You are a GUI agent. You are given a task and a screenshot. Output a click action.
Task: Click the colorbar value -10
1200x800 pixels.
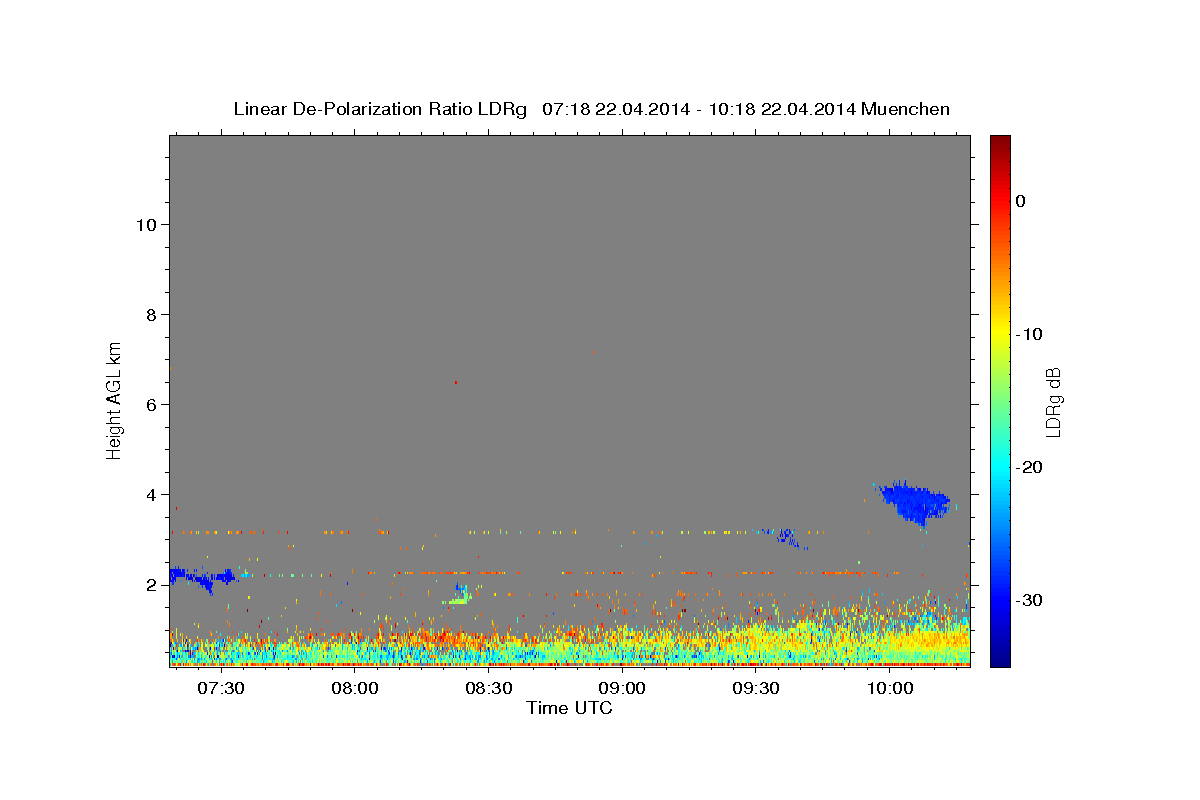coord(1029,334)
